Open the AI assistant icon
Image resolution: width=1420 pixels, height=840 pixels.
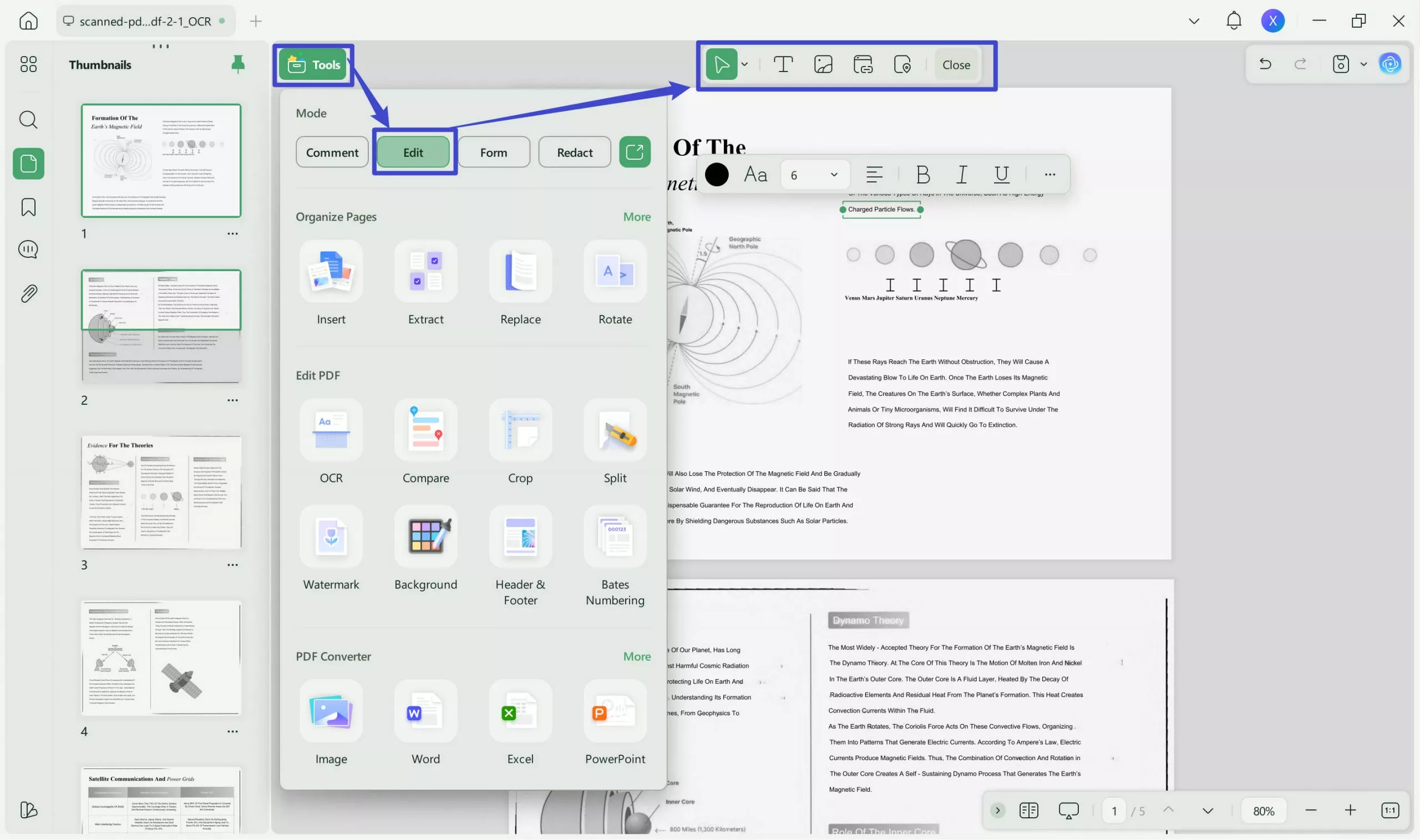click(1391, 64)
